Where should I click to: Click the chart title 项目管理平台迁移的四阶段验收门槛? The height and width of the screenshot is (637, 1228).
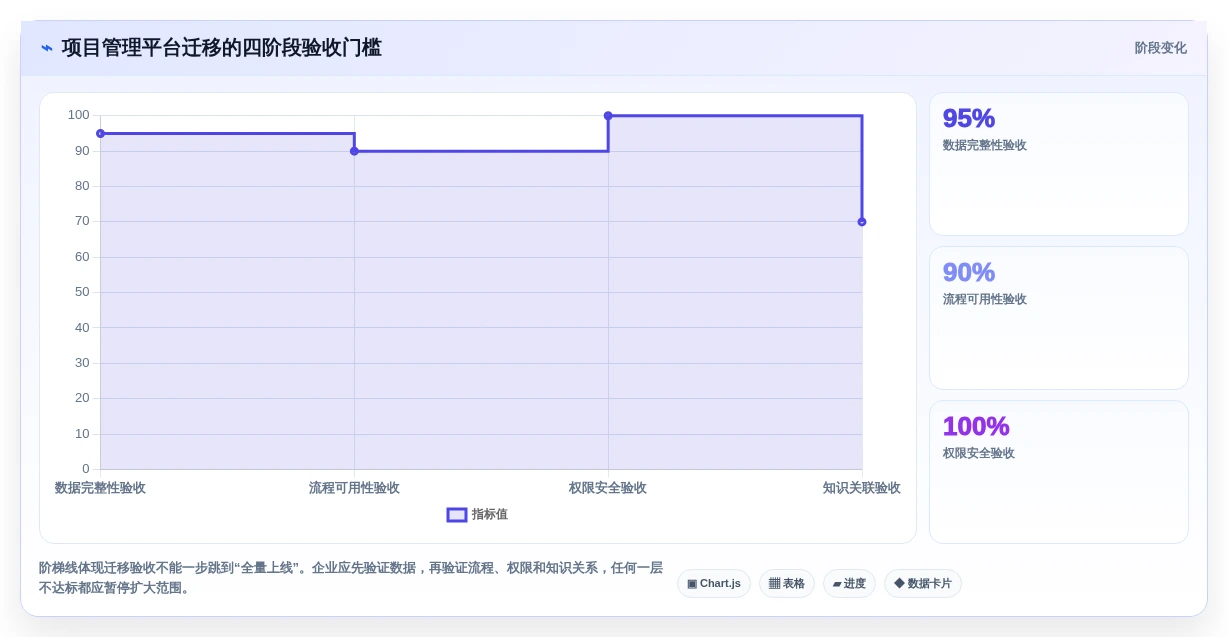tap(221, 48)
